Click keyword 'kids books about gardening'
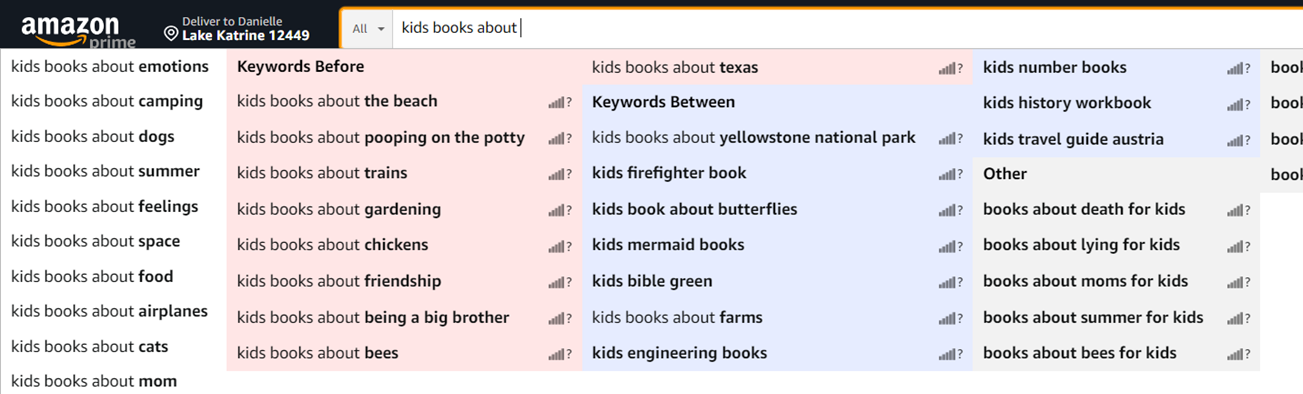 point(339,209)
